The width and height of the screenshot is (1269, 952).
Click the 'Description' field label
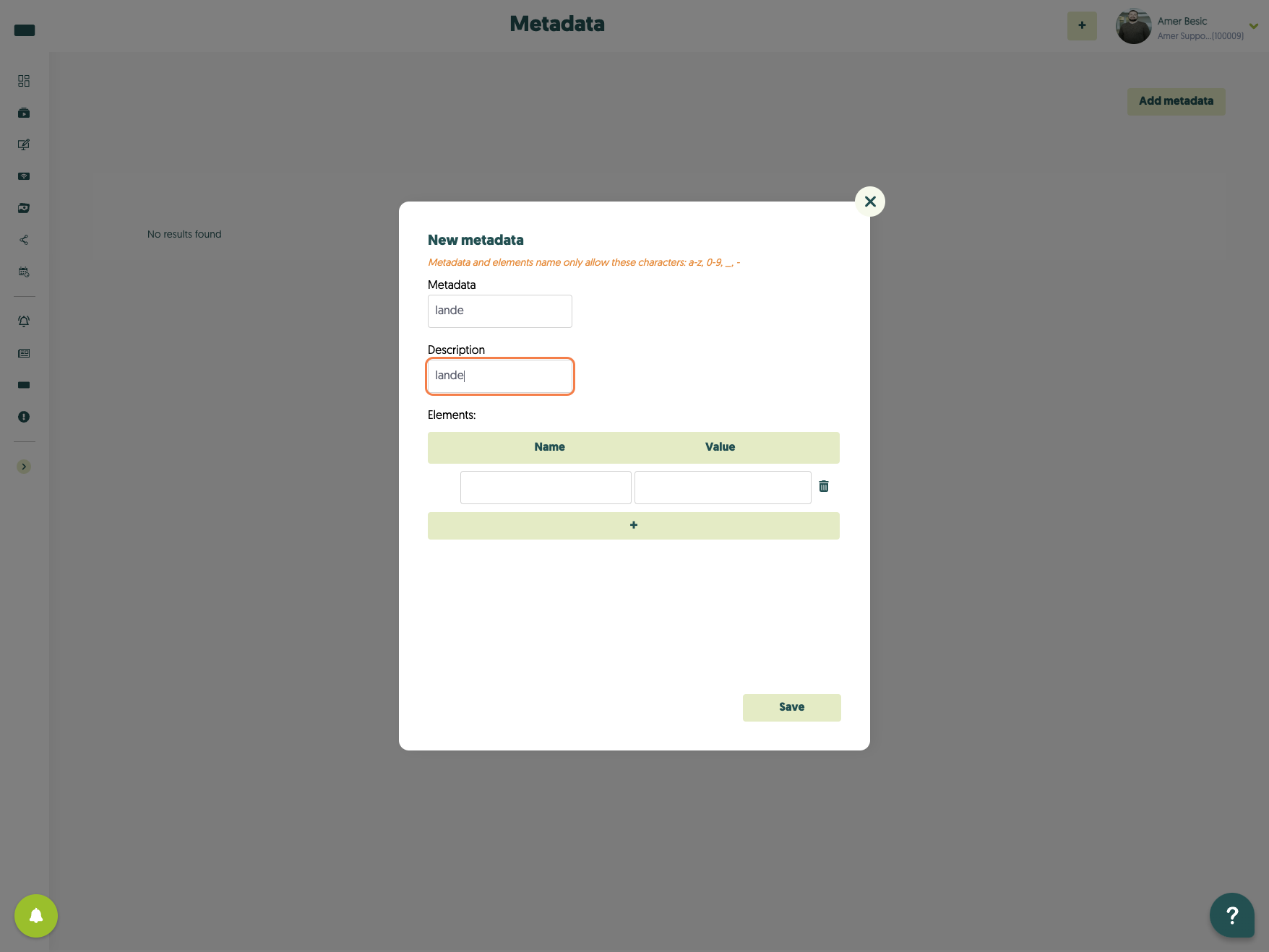(x=456, y=350)
